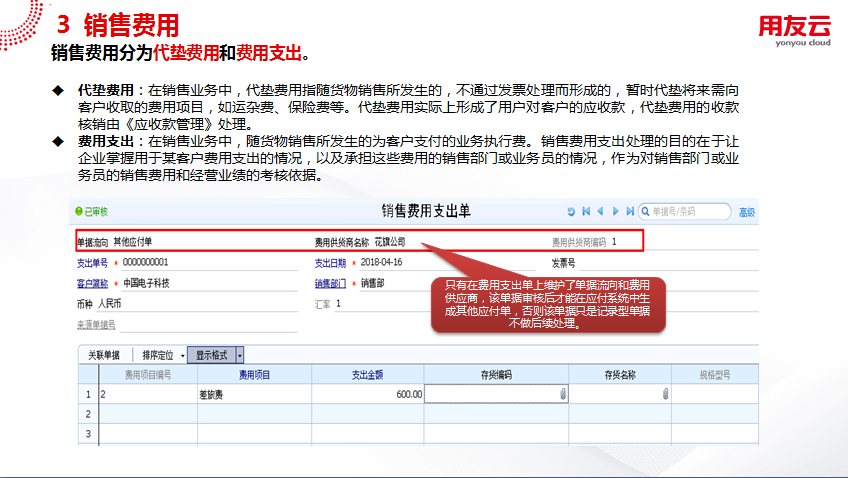Click the 排序定位 button

tap(157, 355)
